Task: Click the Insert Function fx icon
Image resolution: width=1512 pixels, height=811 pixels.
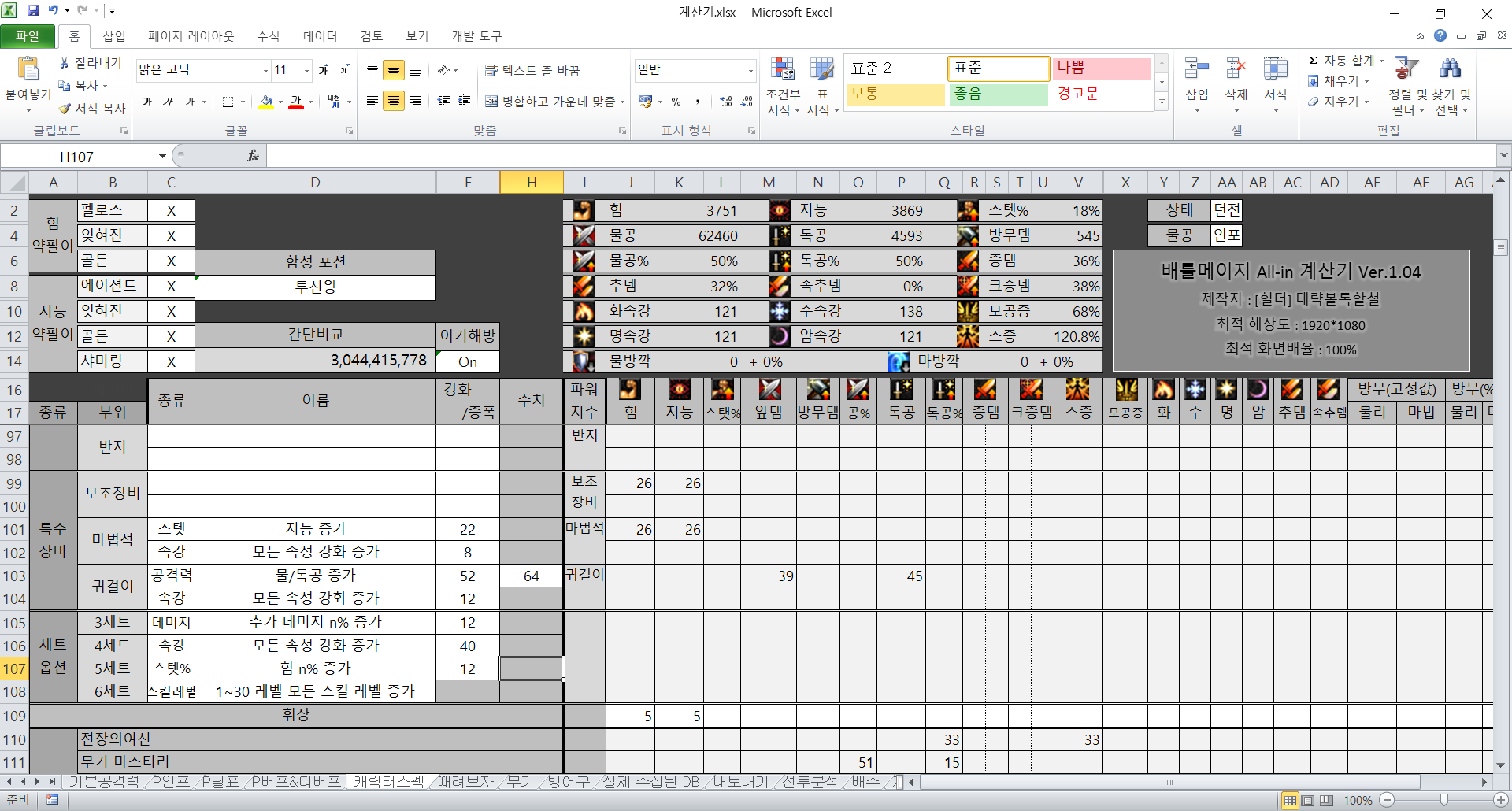Action: coord(253,156)
